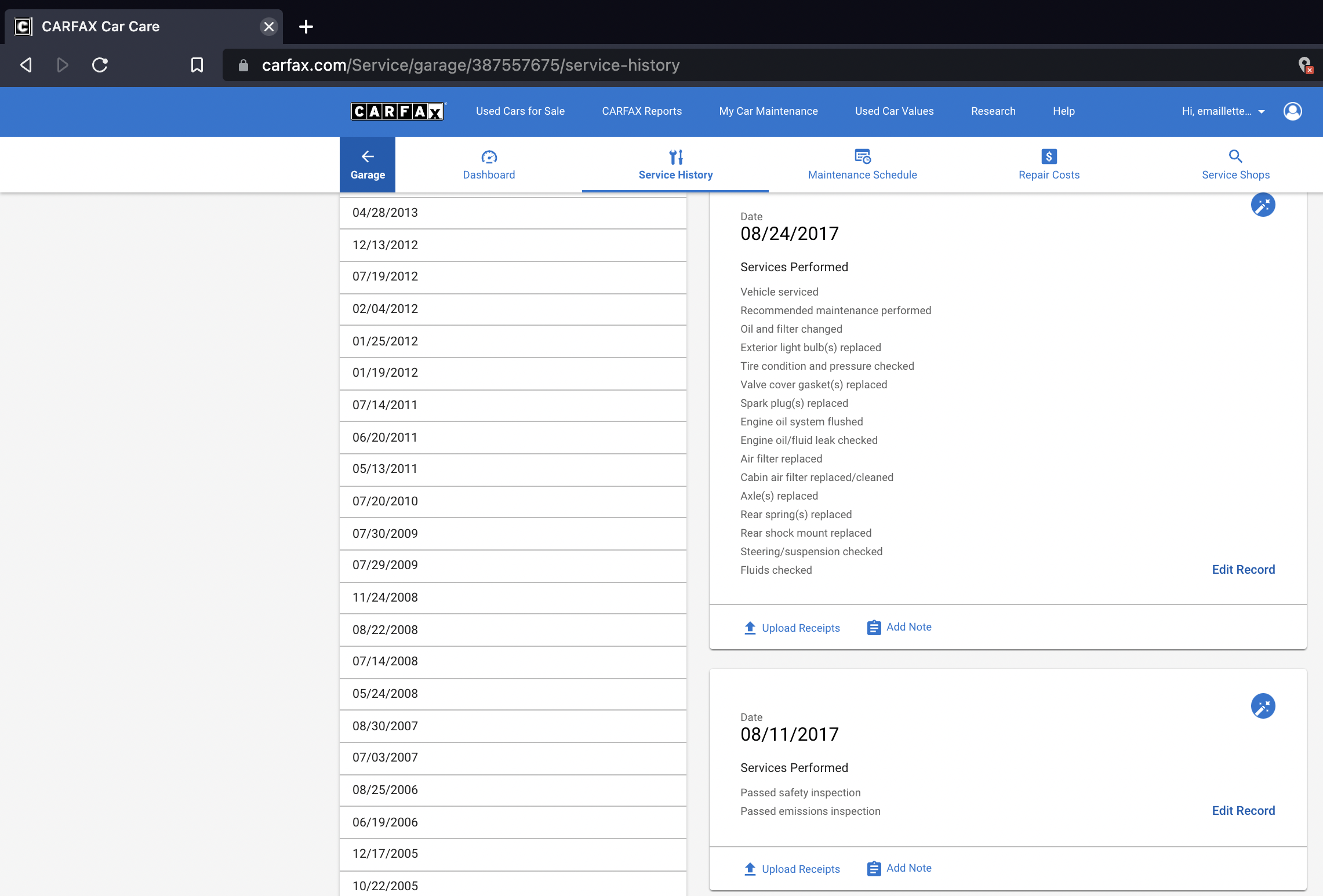This screenshot has height=896, width=1323.
Task: Select the 04/28/2013 service date row
Action: [x=513, y=213]
